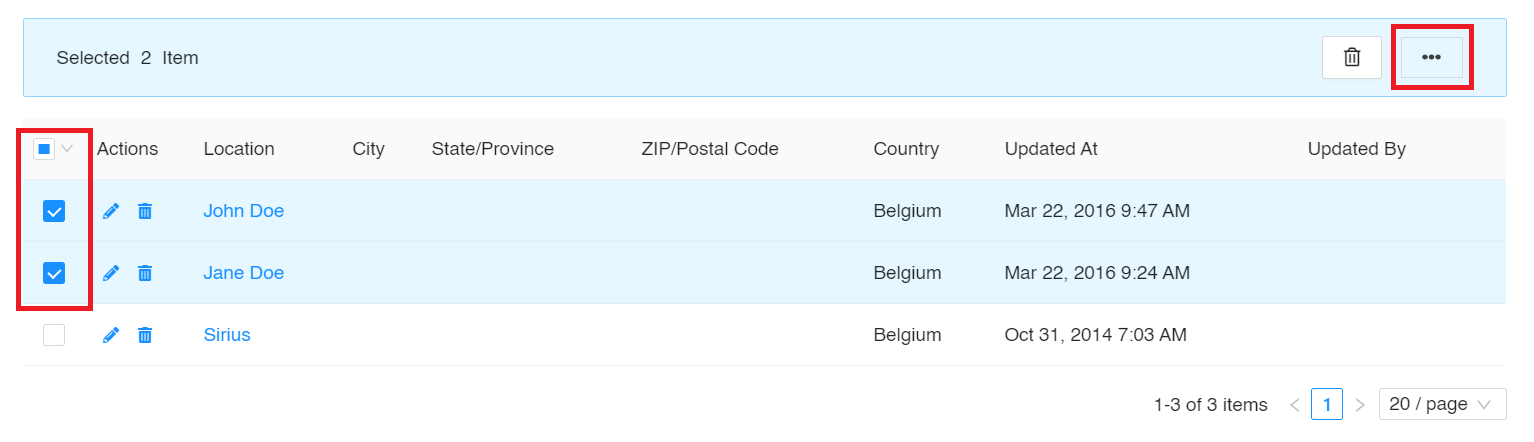Go to next page arrow

1360,405
